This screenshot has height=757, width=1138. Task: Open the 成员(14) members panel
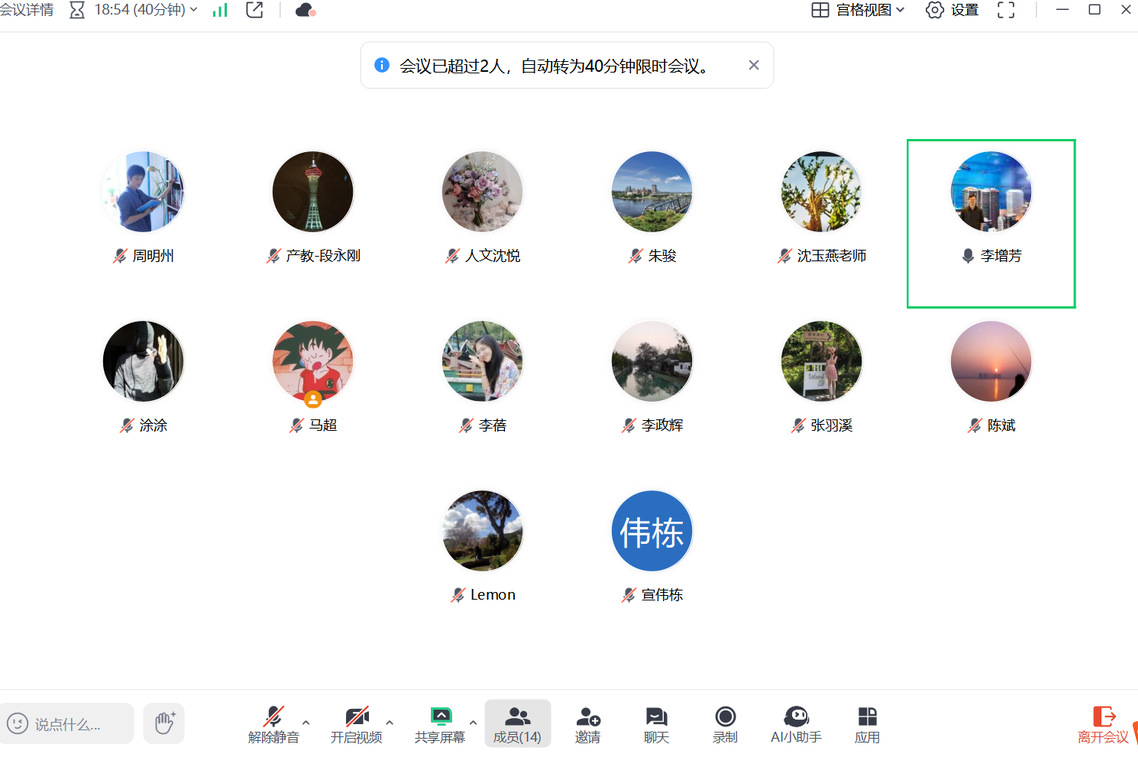coord(517,725)
